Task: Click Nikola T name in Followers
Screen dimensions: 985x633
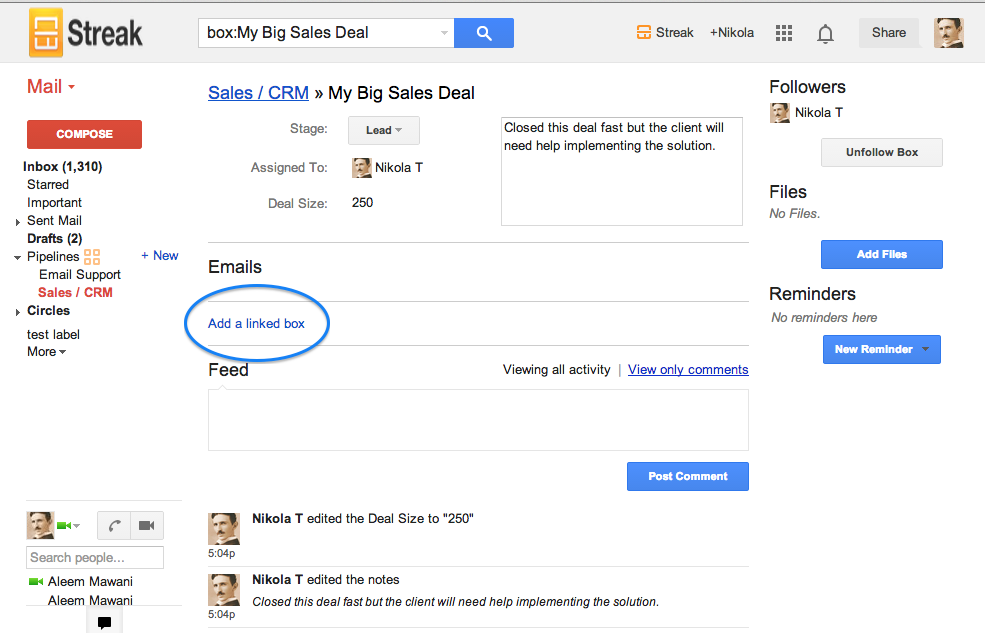Action: 819,113
